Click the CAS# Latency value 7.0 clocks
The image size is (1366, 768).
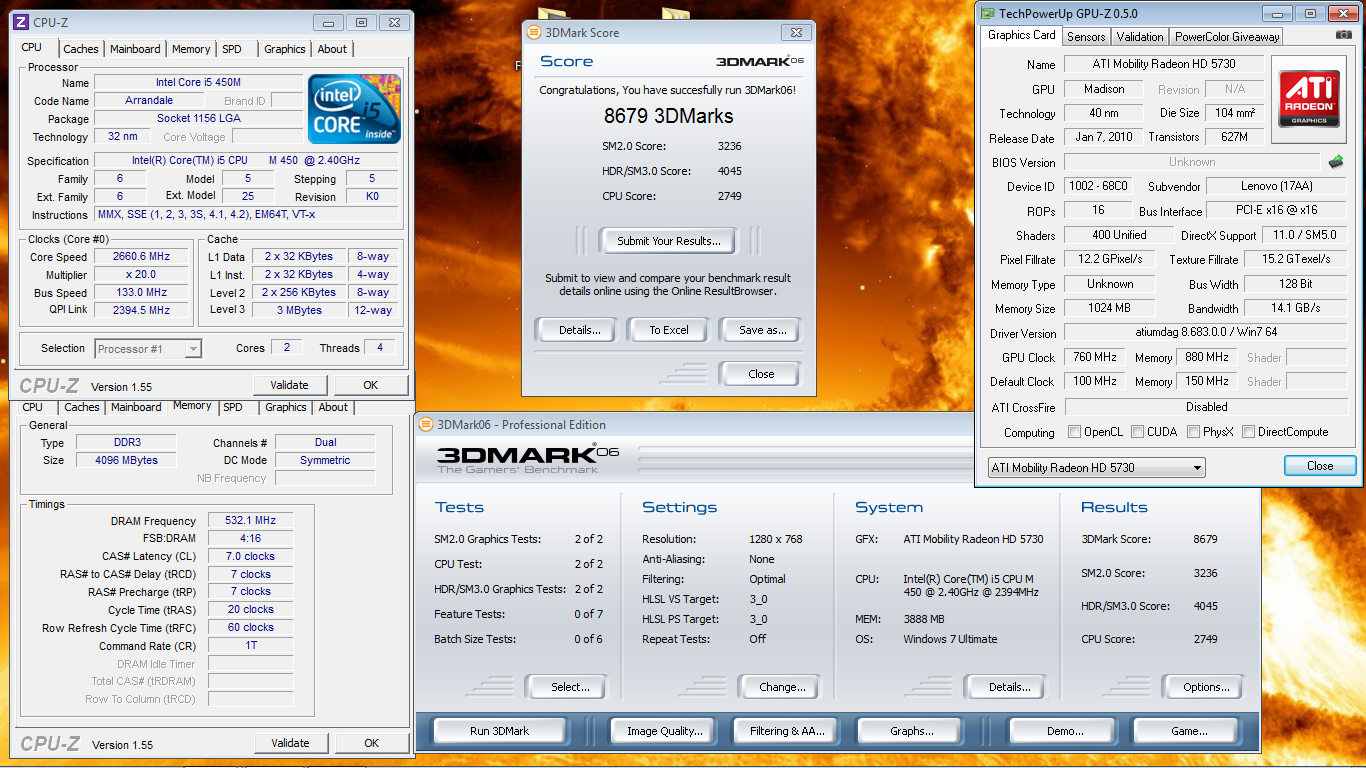(250, 556)
